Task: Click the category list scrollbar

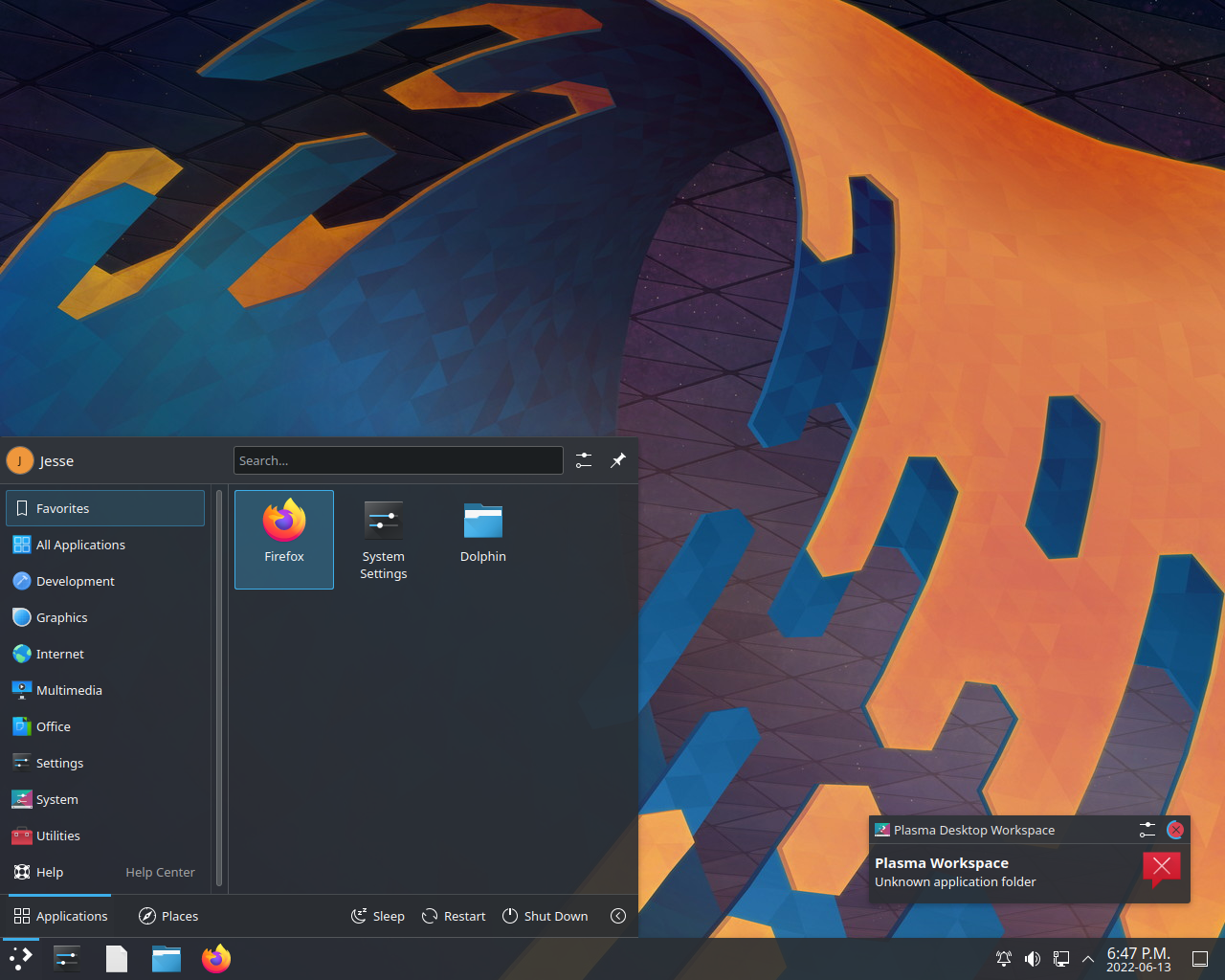Action: click(x=219, y=689)
